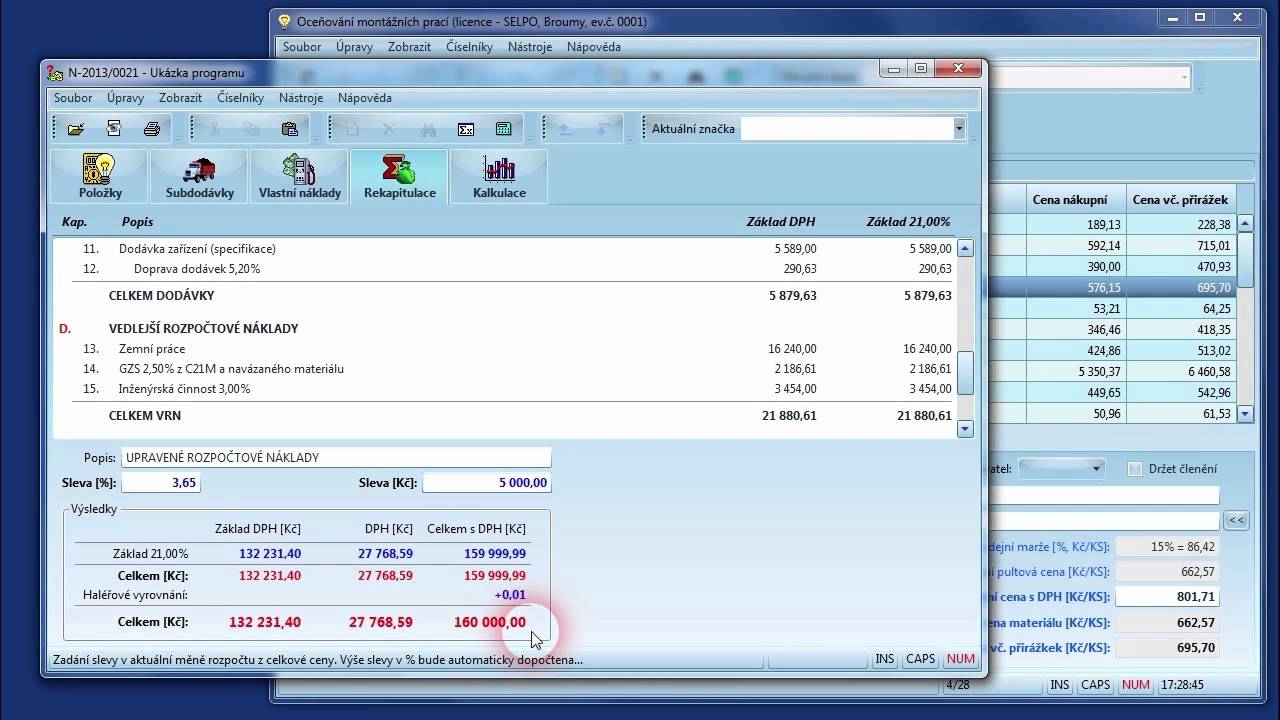Select the row 'Doprava dodávek 5,20%'
Viewport: 1280px width, 720px height.
tap(506, 269)
